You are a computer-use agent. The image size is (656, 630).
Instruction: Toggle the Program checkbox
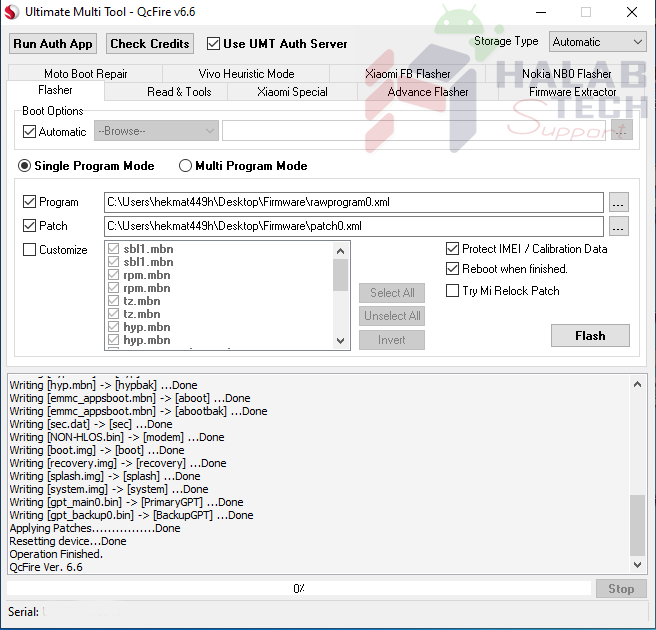[29, 202]
